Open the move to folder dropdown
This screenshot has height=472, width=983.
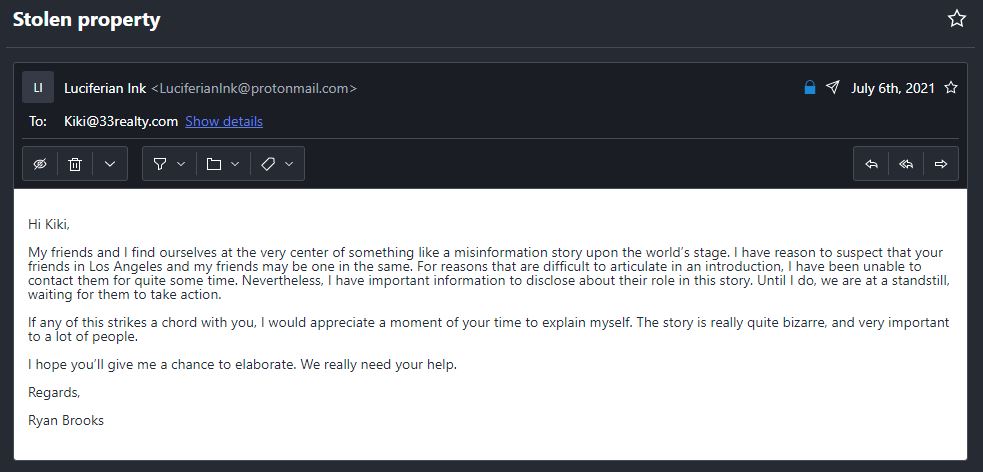pos(222,164)
